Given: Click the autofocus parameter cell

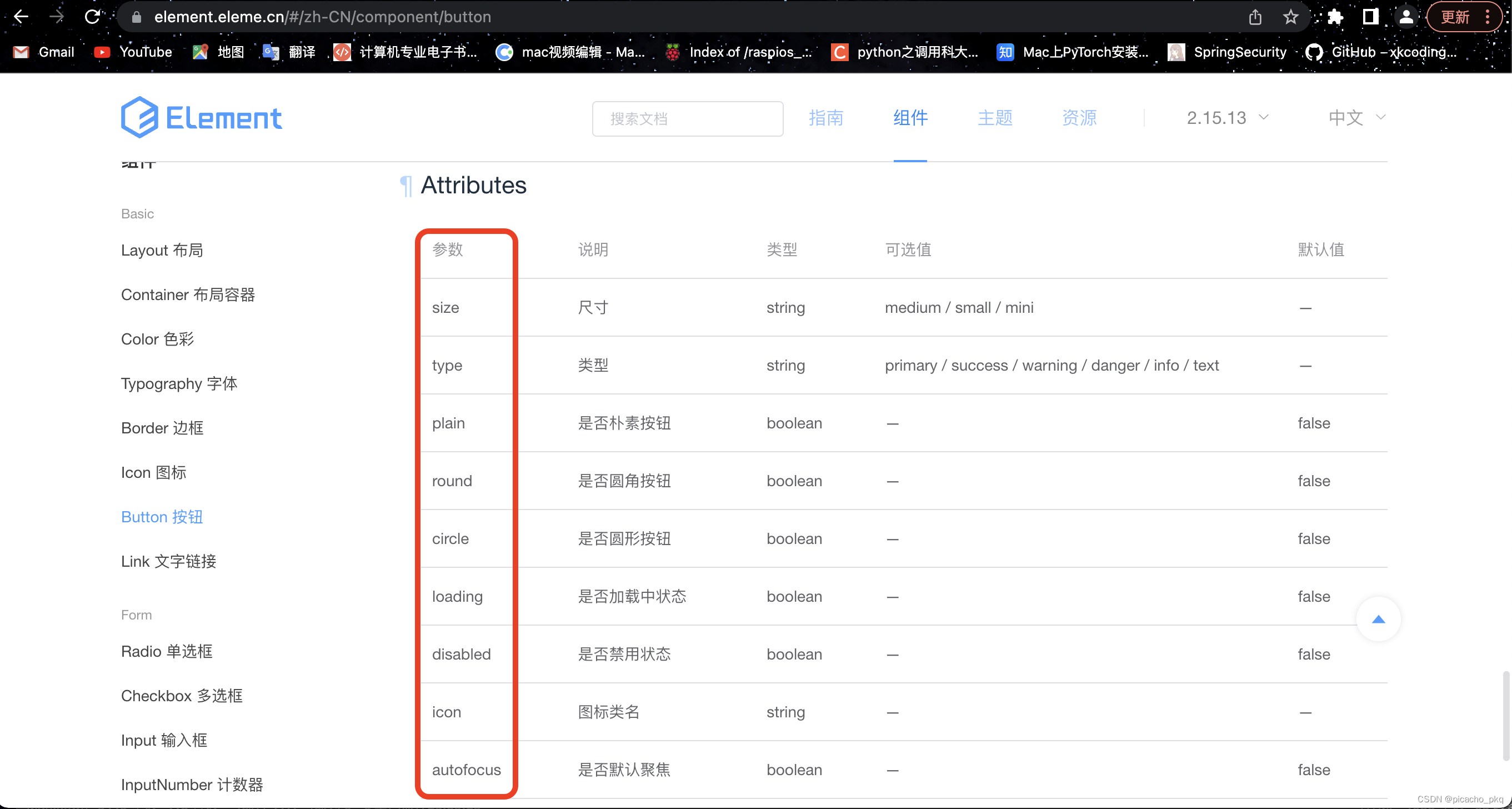Looking at the screenshot, I should coord(467,770).
